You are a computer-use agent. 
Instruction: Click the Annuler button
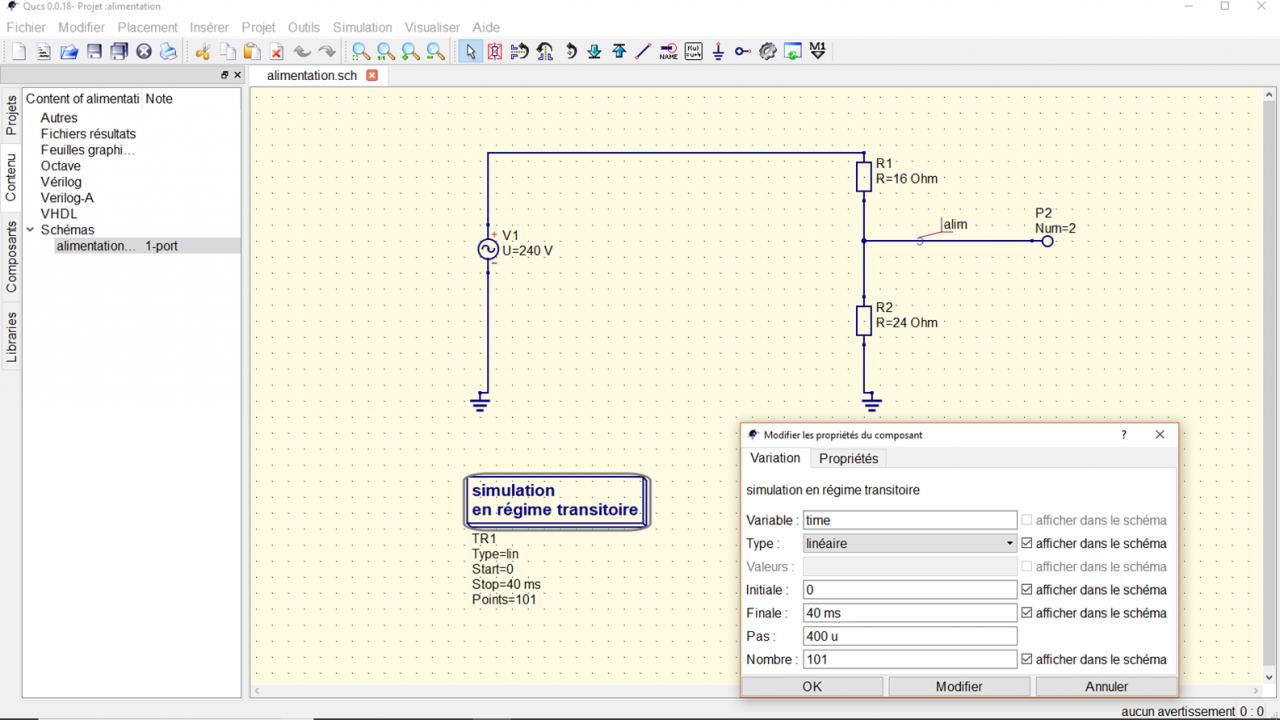[x=1106, y=686]
